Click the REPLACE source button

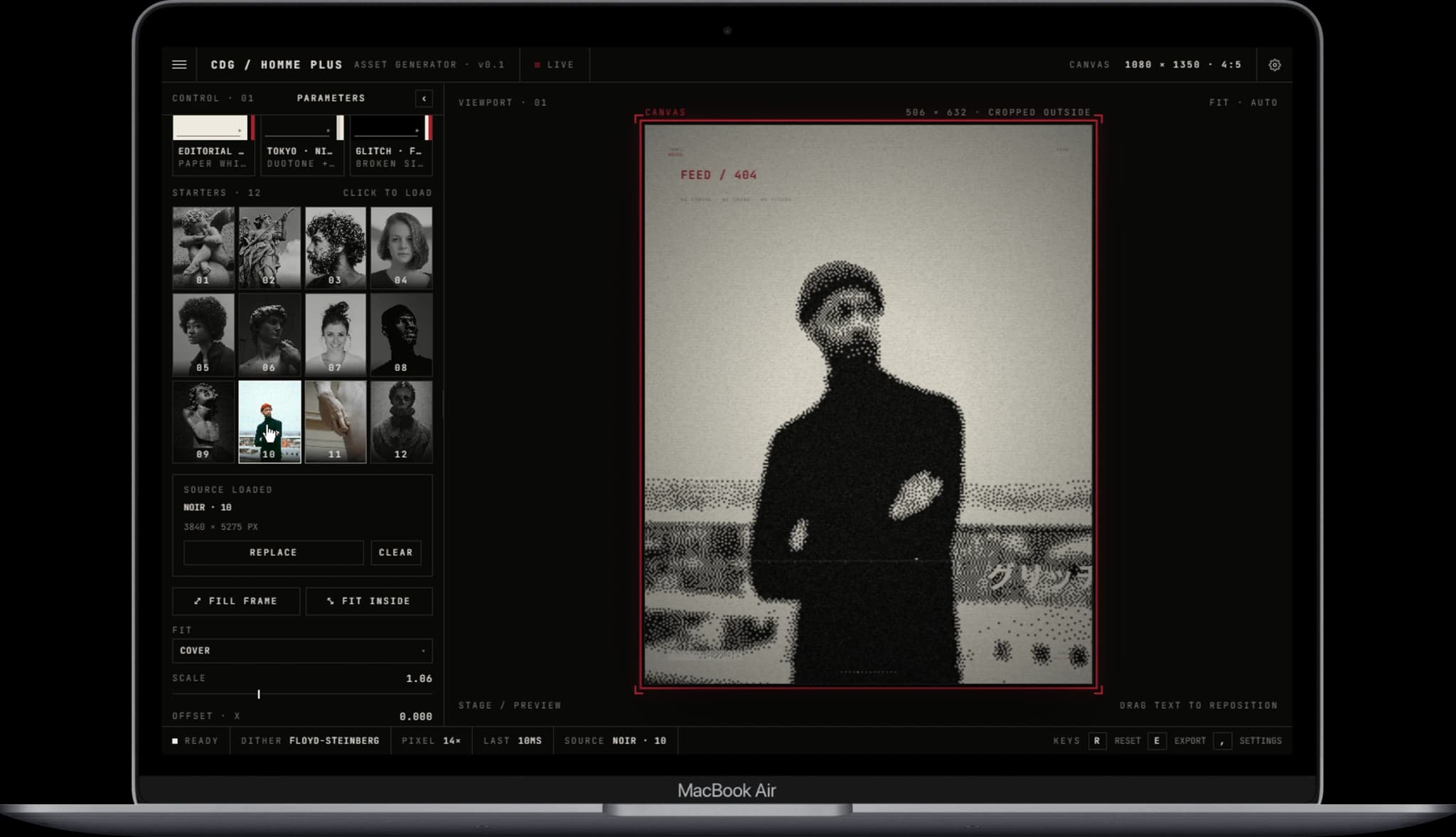point(274,553)
